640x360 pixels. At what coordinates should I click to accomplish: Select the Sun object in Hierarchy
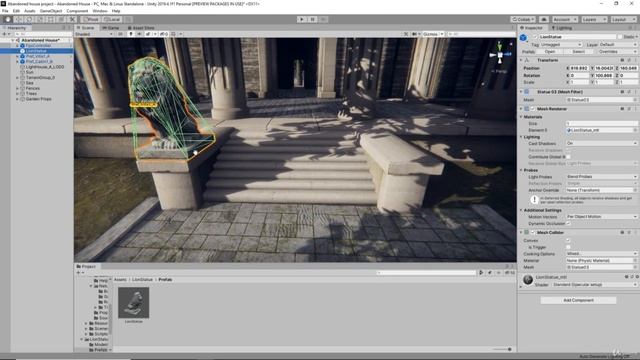point(29,72)
